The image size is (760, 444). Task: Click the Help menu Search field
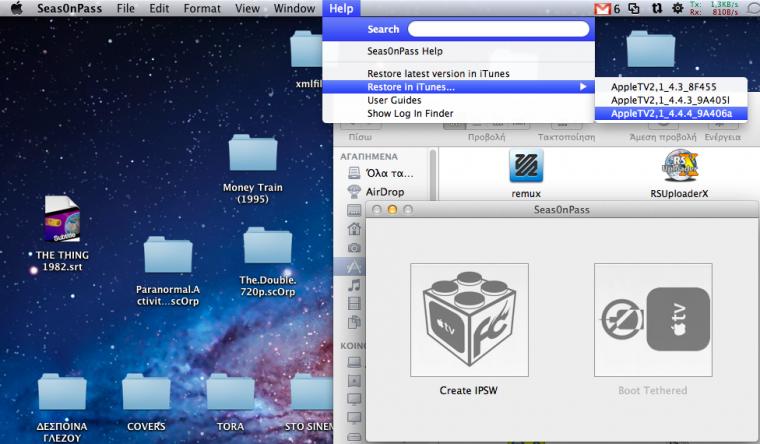point(499,29)
